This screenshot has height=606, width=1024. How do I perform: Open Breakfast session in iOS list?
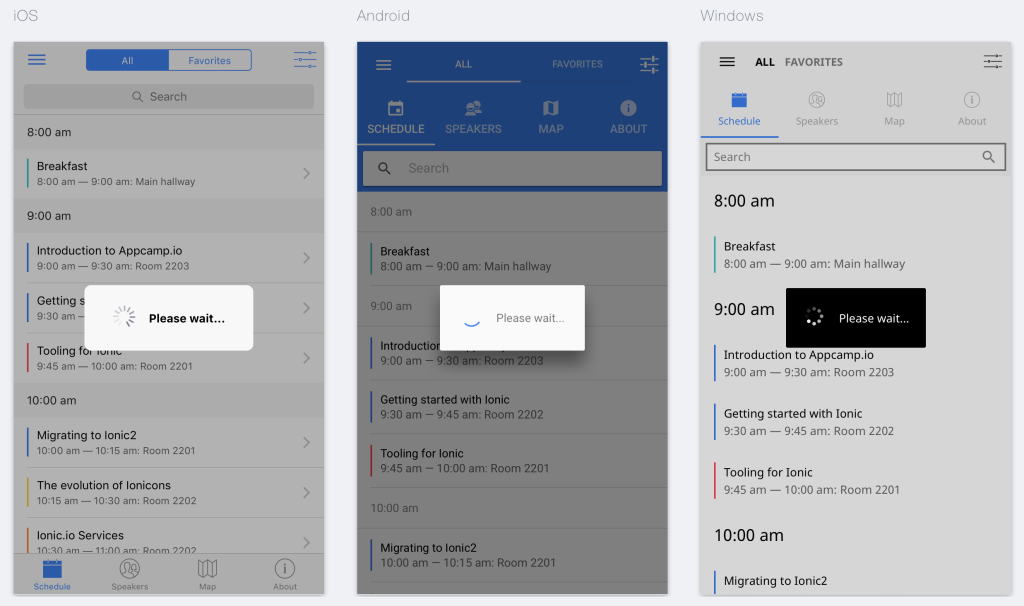168,173
